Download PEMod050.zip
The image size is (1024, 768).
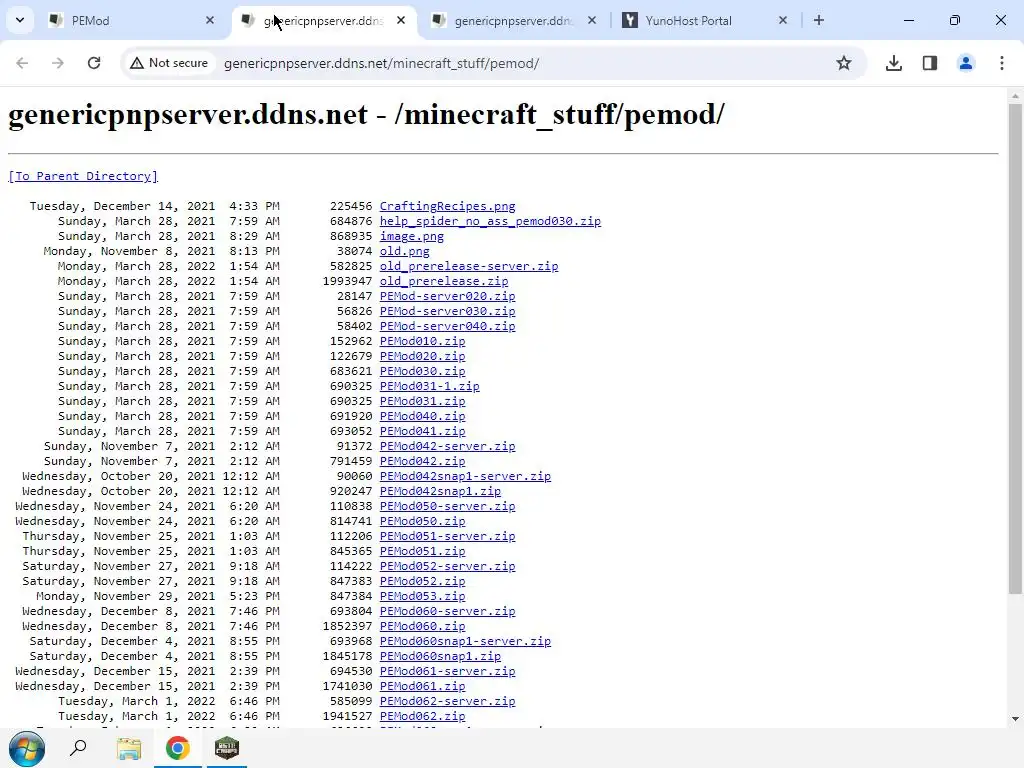(x=423, y=521)
